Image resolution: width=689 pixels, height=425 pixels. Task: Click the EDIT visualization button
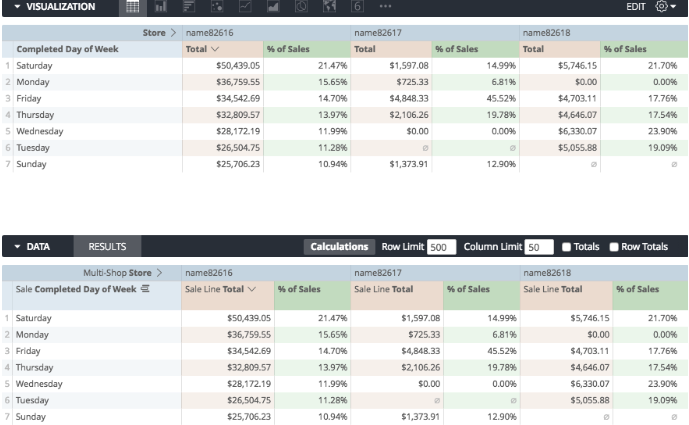coord(636,7)
